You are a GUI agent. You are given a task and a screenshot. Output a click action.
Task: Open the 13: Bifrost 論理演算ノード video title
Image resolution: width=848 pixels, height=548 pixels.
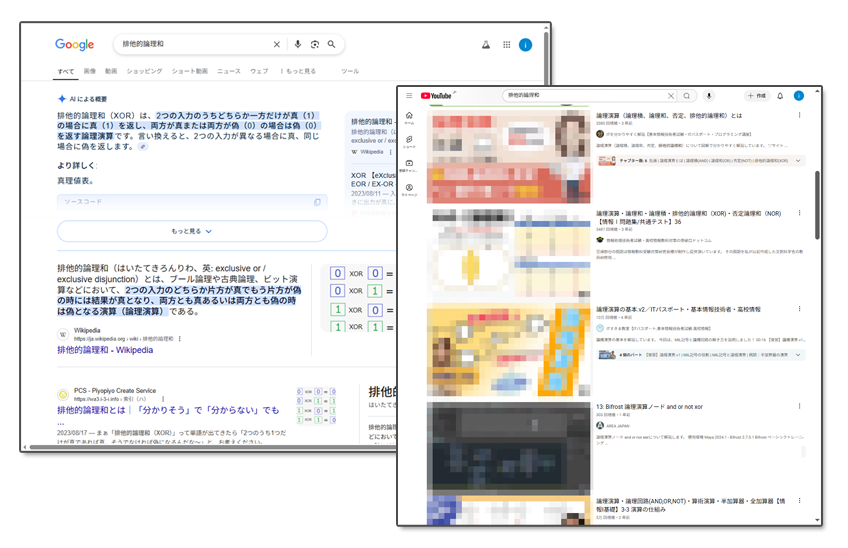649,407
